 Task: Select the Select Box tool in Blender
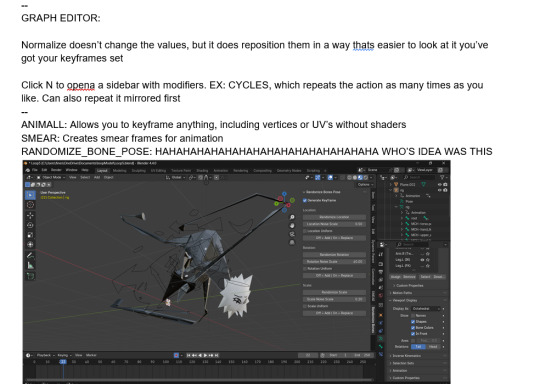click(30, 195)
